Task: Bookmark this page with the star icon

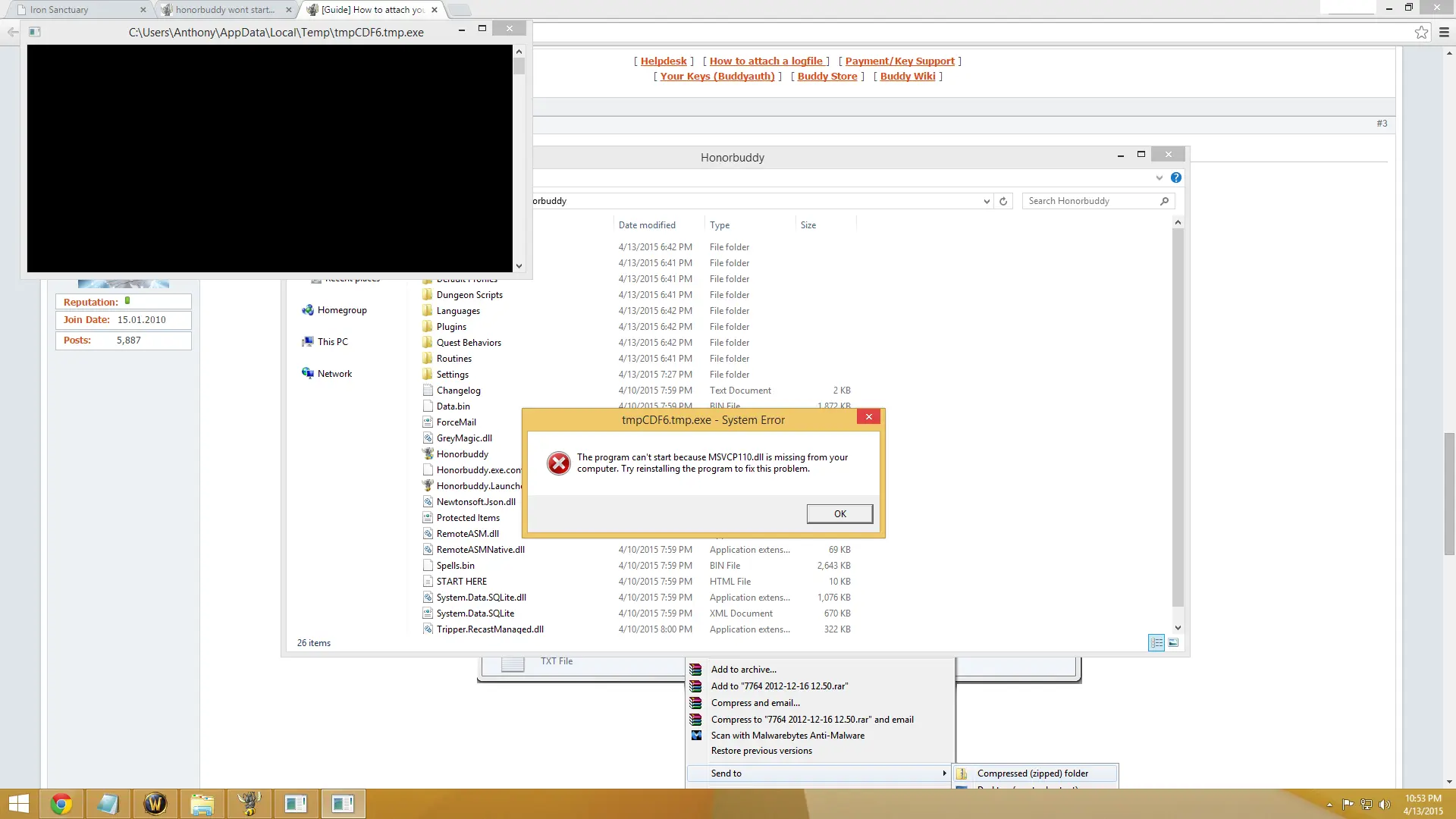Action: pyautogui.click(x=1421, y=32)
